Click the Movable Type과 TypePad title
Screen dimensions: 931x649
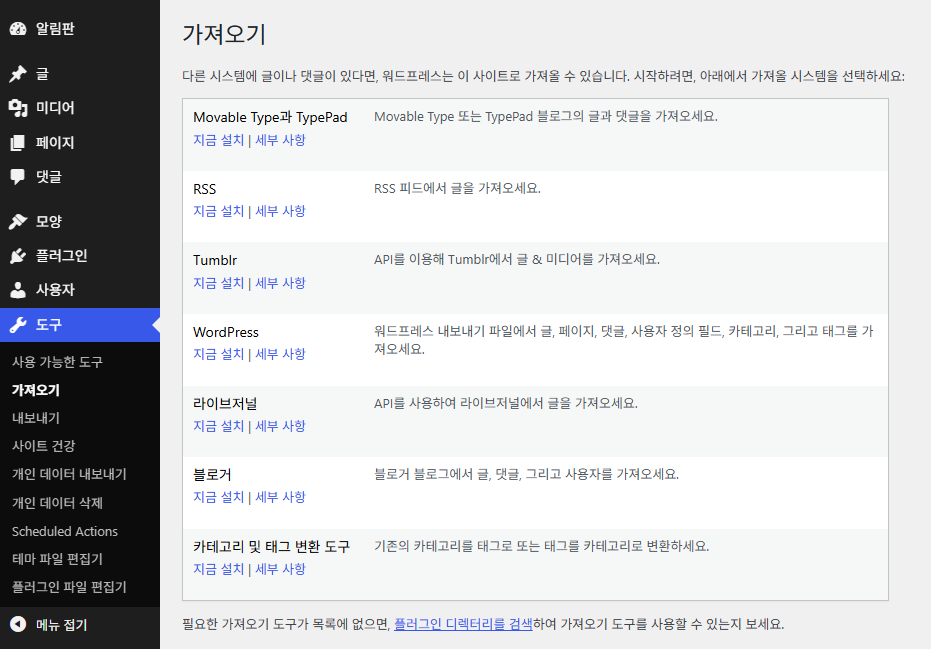click(x=270, y=118)
